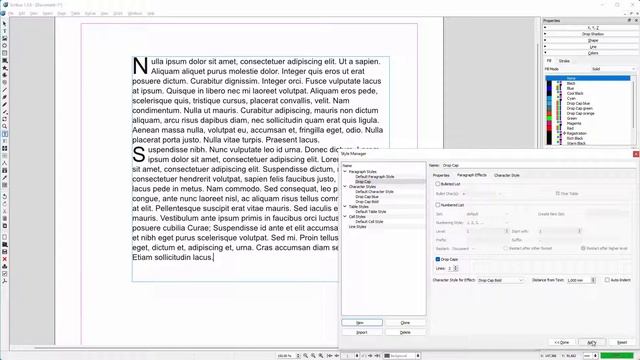This screenshot has width=640, height=360.
Task: Collapse the Table Styles tree node
Action: 345,207
